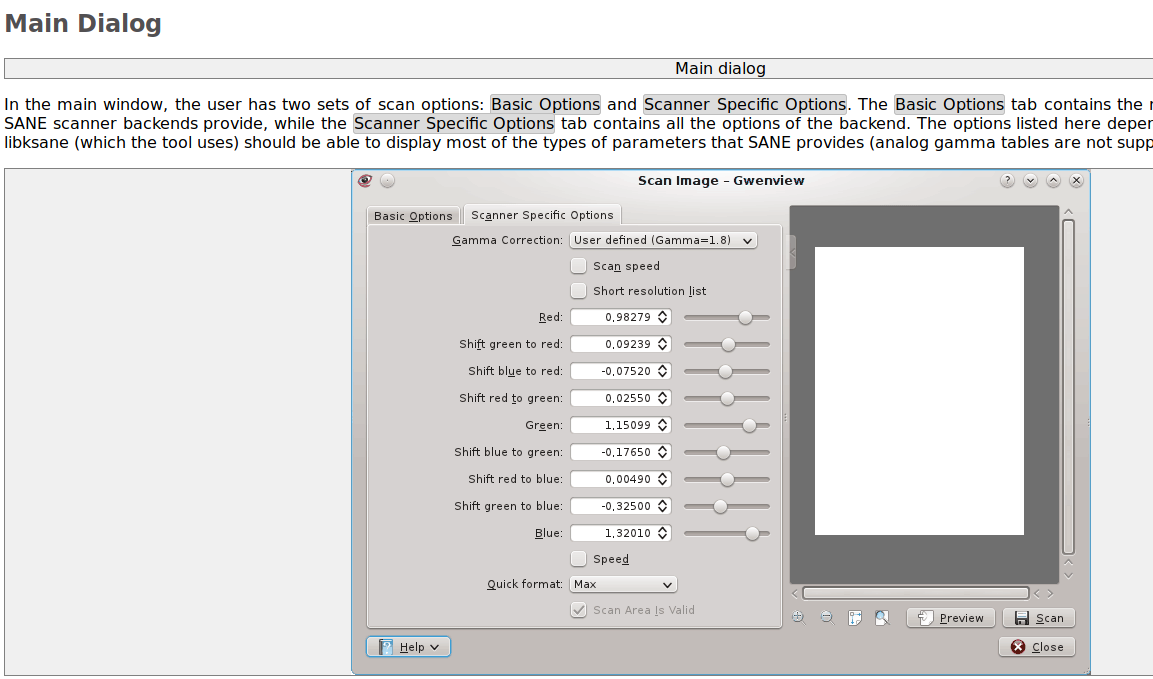Start scanning with the Scan button
Screen dimensions: 1153x679
click(x=1038, y=618)
